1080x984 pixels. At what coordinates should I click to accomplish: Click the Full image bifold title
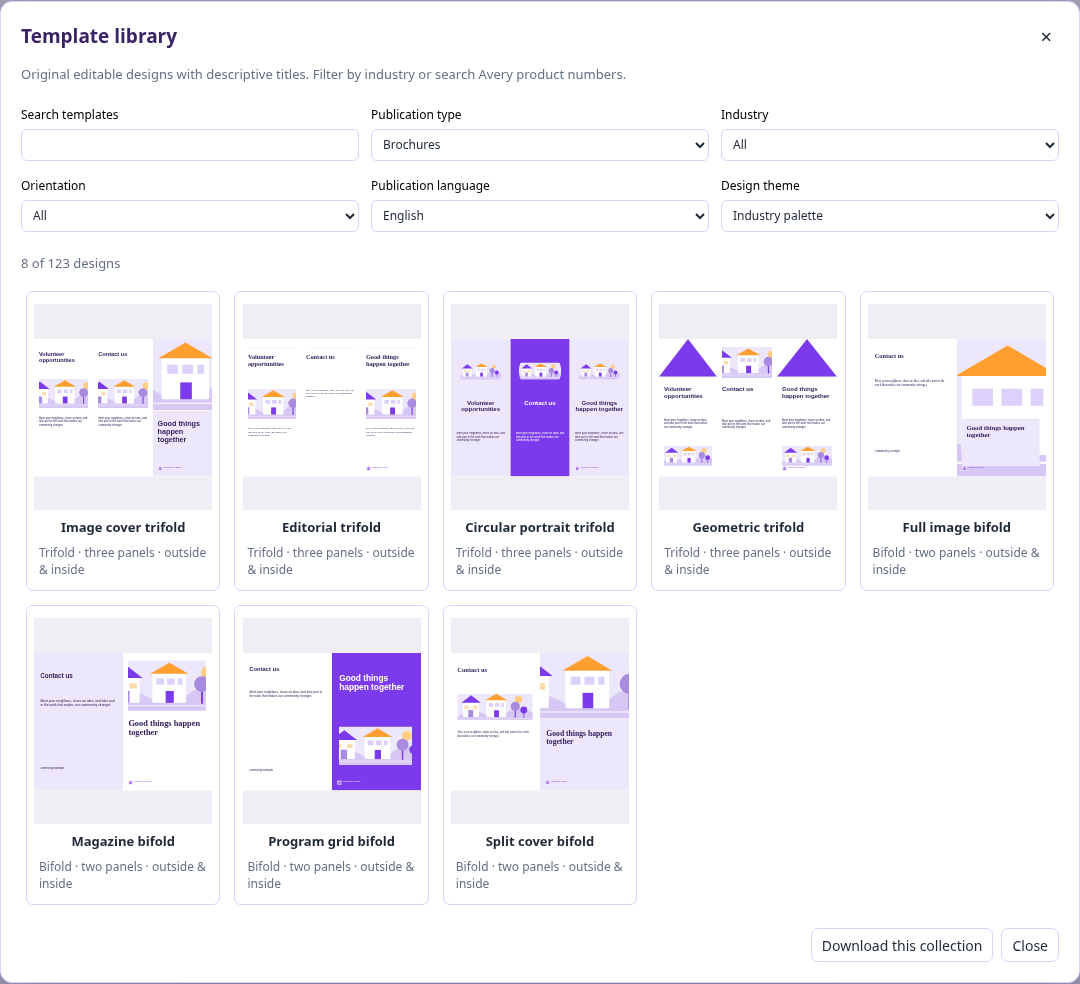point(957,527)
